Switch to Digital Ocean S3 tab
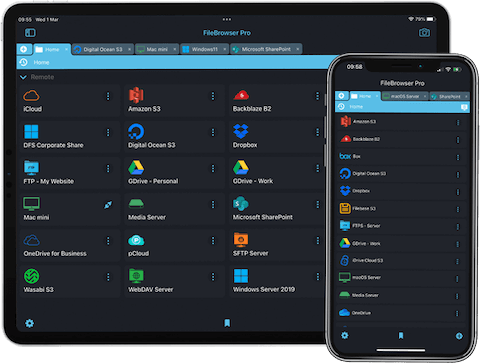Viewport: 480px width, 363px height. [103, 49]
